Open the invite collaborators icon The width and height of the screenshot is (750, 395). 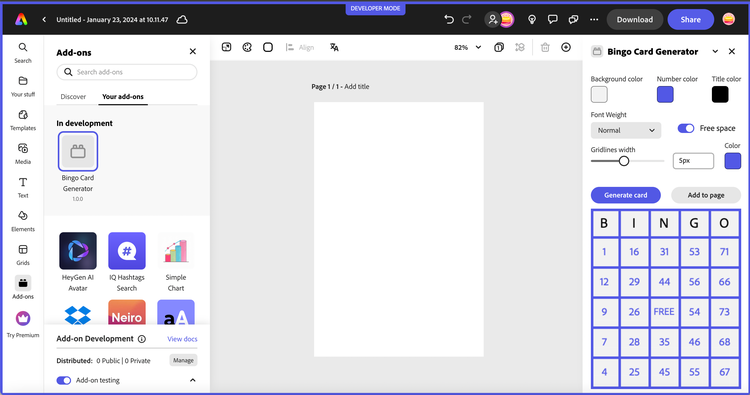click(x=492, y=20)
